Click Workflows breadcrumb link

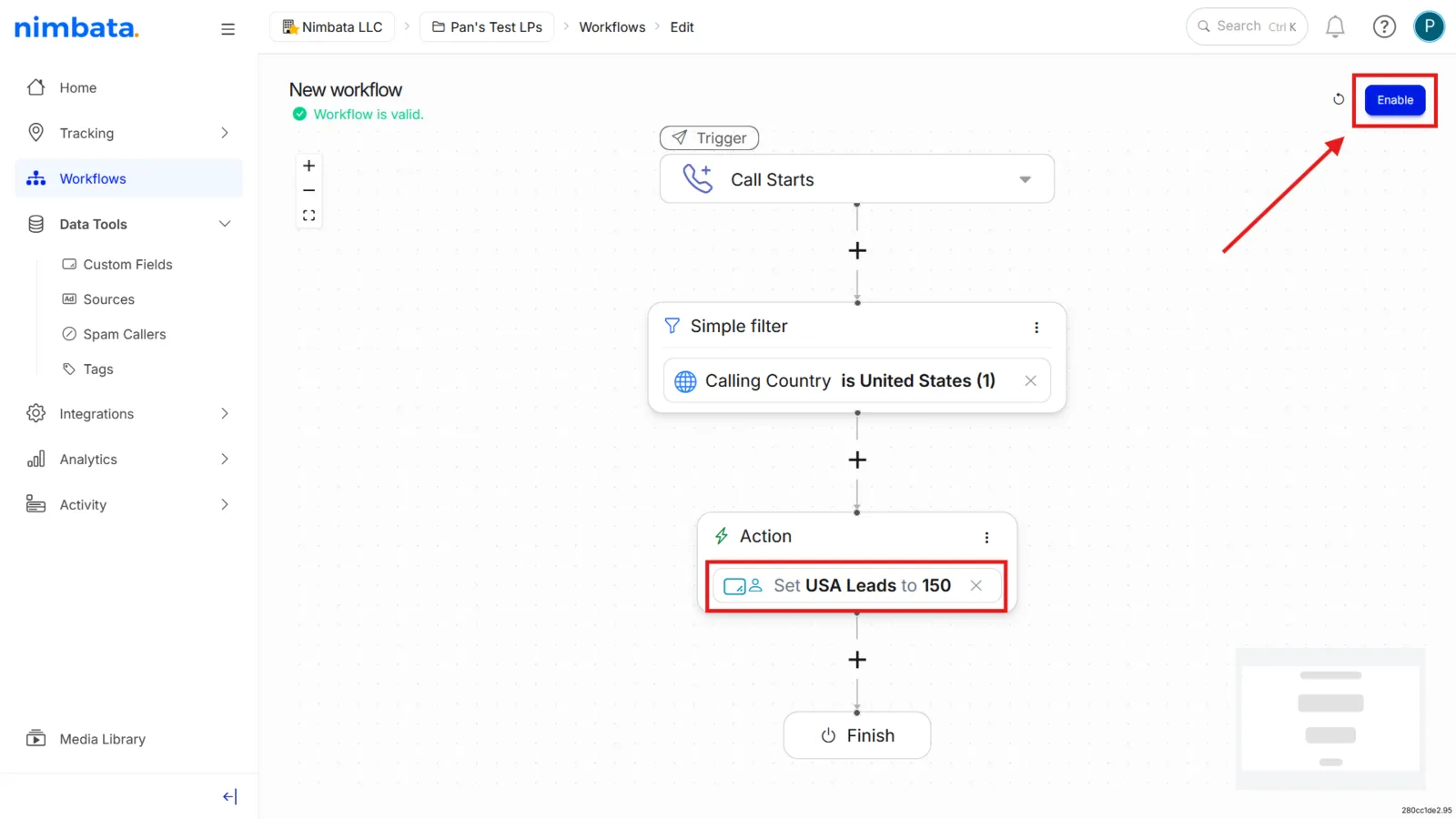pyautogui.click(x=612, y=27)
